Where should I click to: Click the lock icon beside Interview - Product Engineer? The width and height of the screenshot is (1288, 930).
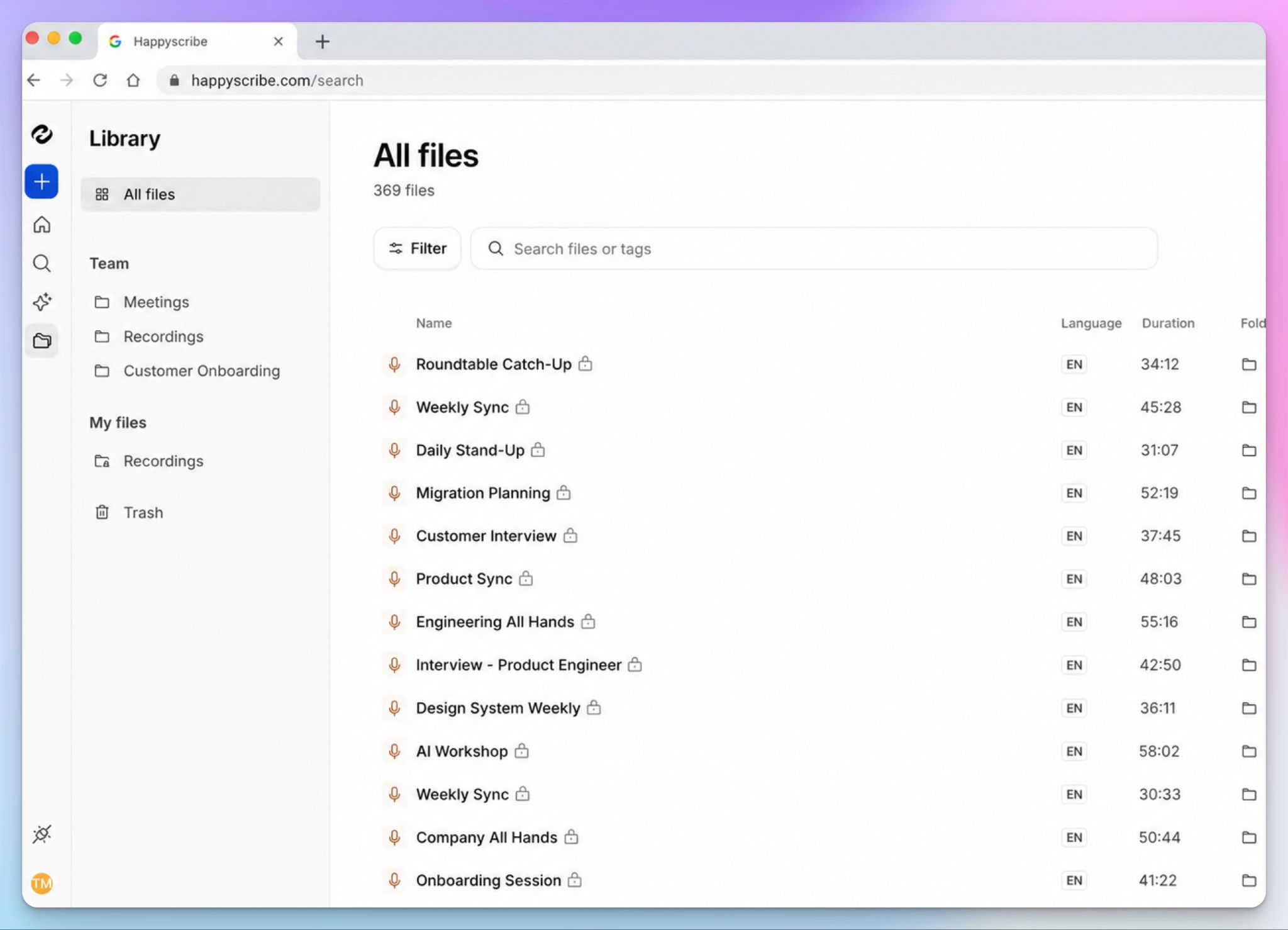click(635, 664)
